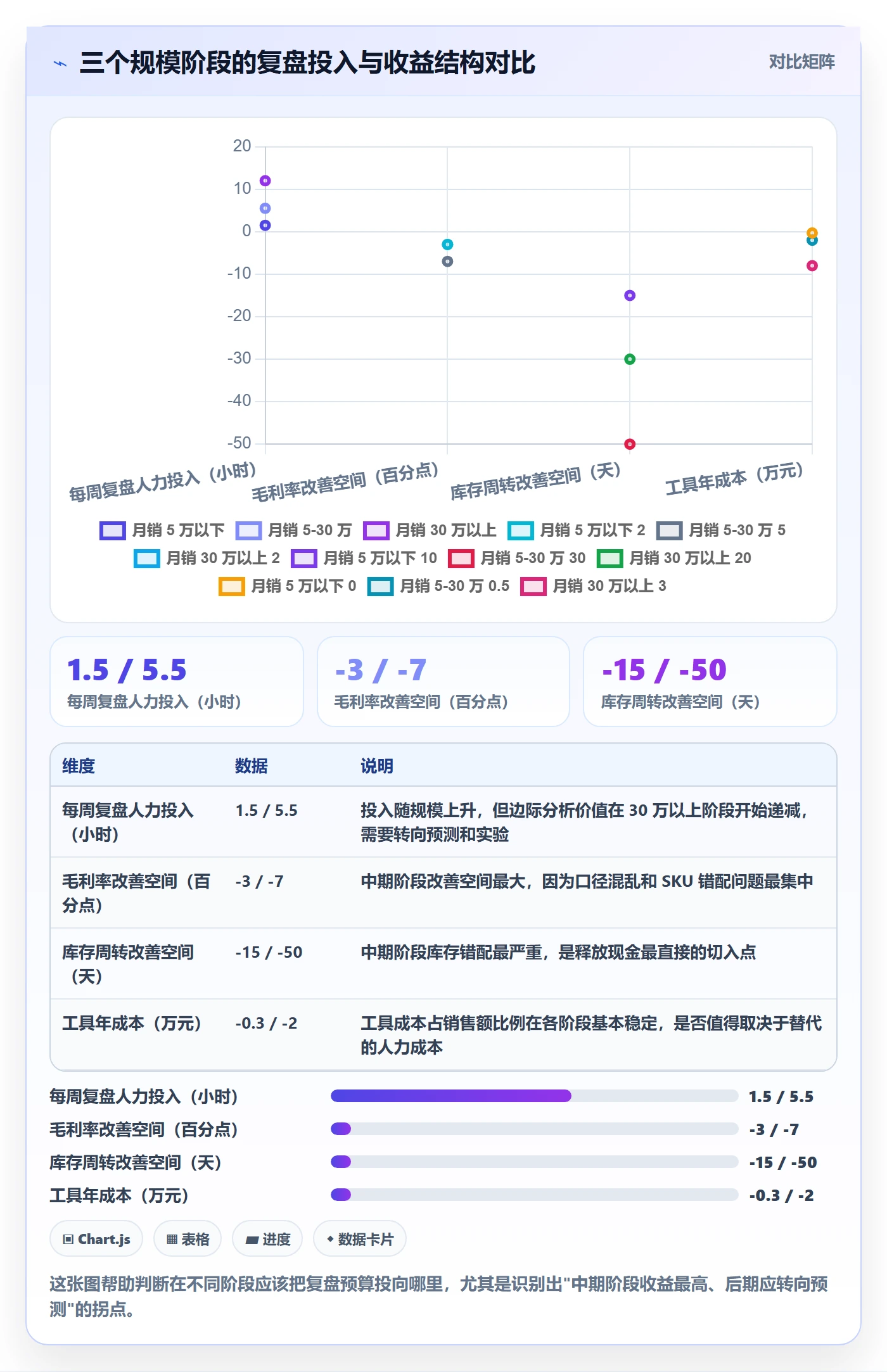Hide the 月销 30 万以上 20 legend series
The height and width of the screenshot is (1372, 887).
pos(674,558)
